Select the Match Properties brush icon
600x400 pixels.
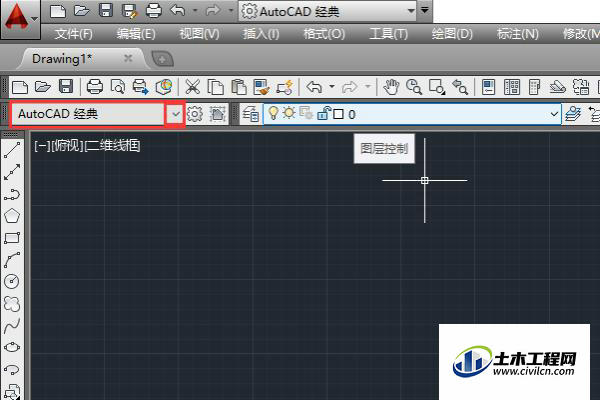262,87
